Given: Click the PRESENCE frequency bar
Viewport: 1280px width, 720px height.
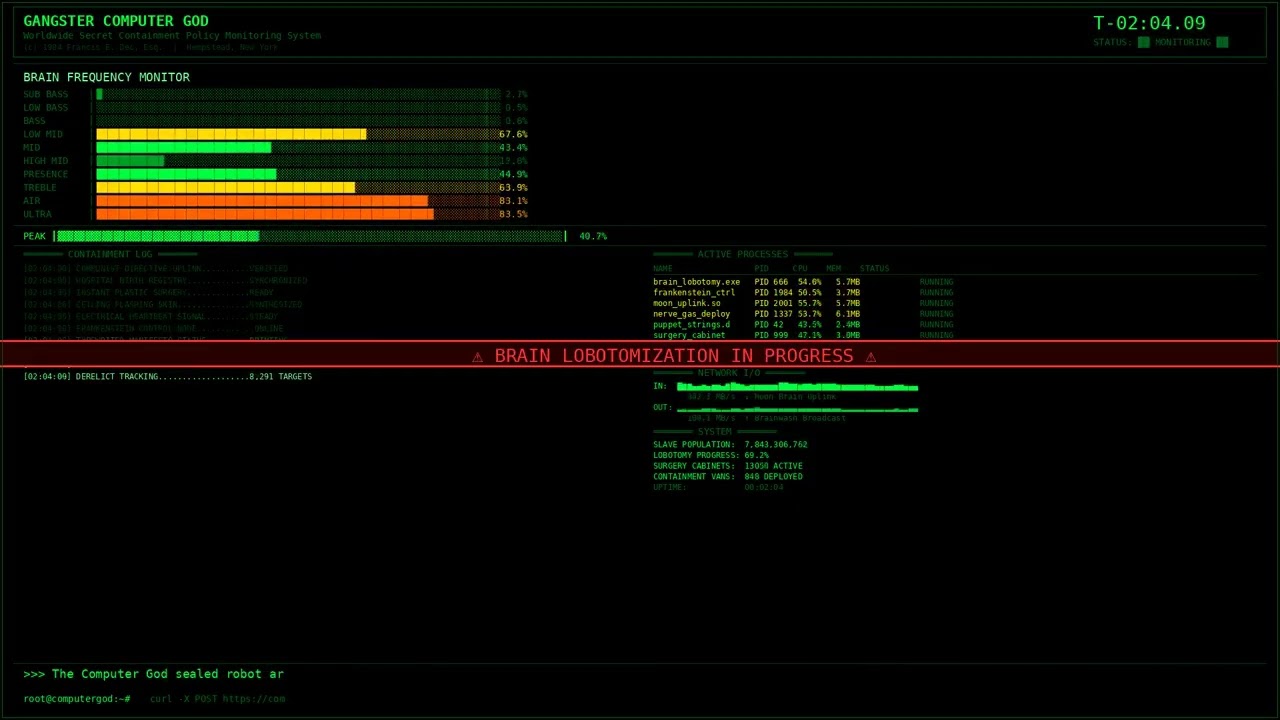Looking at the screenshot, I should [297, 174].
